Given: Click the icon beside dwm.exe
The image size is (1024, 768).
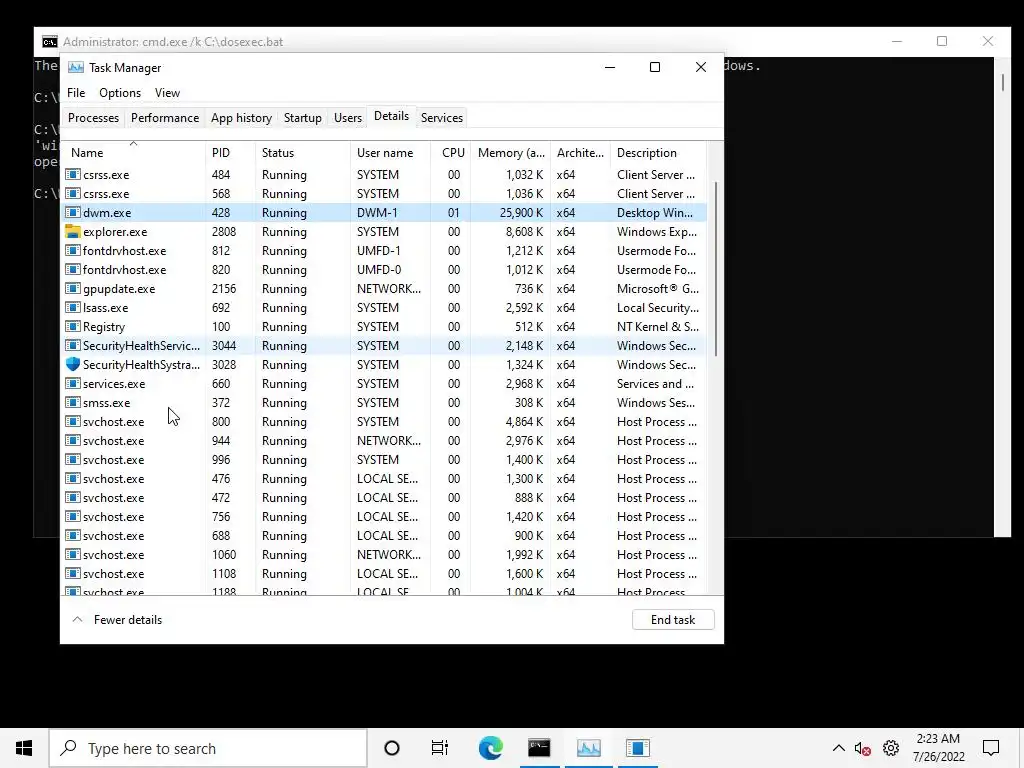Looking at the screenshot, I should click(72, 212).
